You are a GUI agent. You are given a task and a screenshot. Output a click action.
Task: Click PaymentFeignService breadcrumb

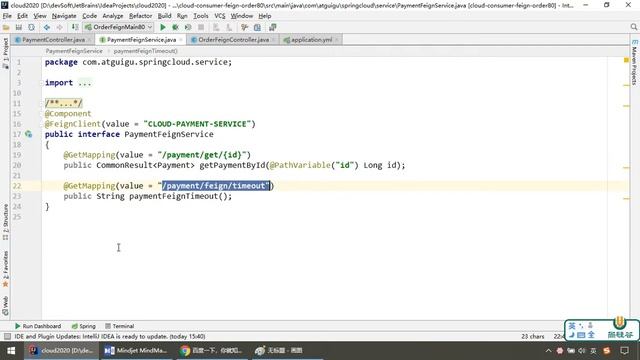[74, 51]
